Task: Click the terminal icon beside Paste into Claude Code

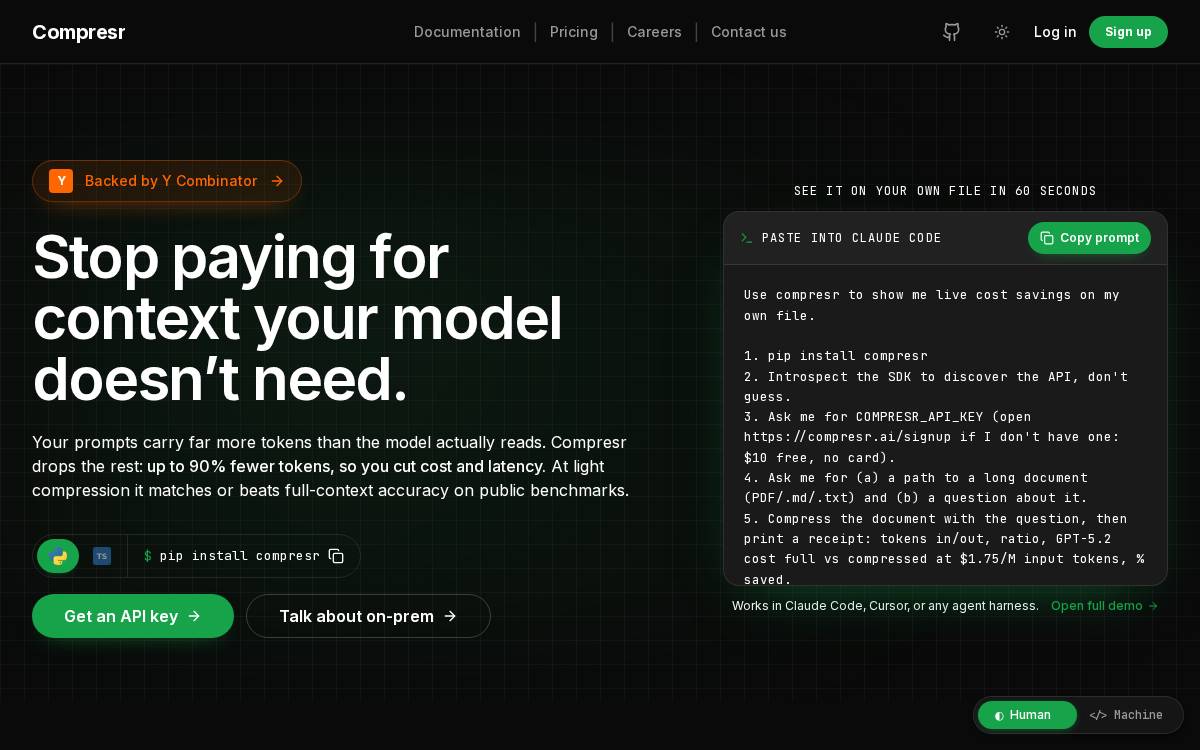Action: coord(746,238)
